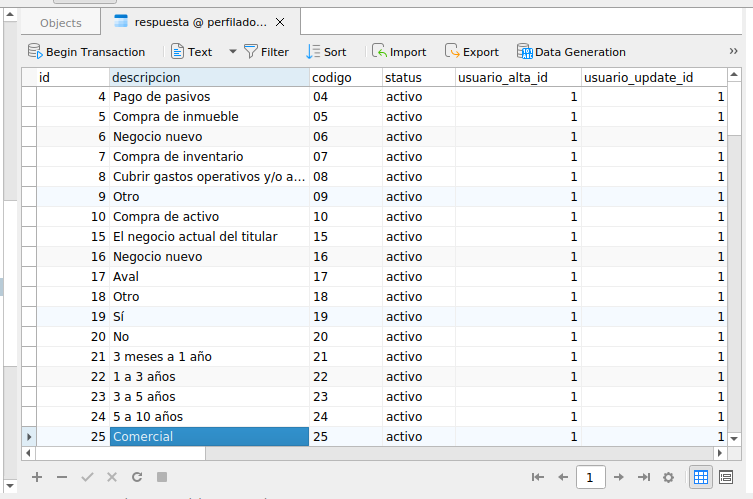
Task: Click the add record plus icon
Action: (37, 477)
